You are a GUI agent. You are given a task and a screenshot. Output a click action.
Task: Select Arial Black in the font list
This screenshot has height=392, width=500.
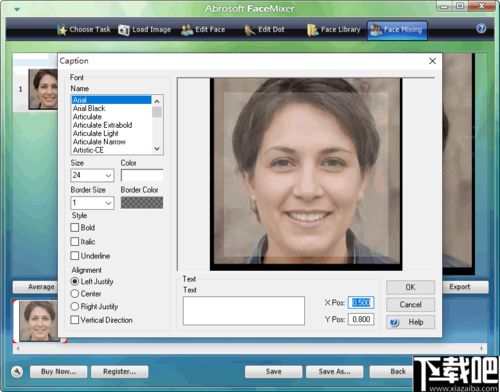(89, 108)
